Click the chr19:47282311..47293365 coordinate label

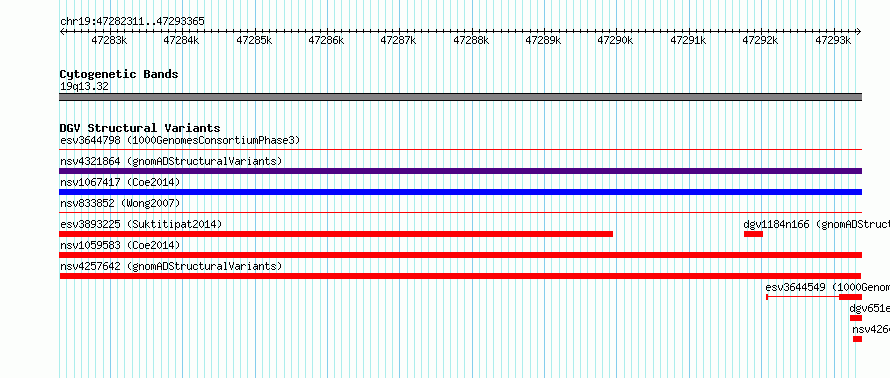coord(132,22)
